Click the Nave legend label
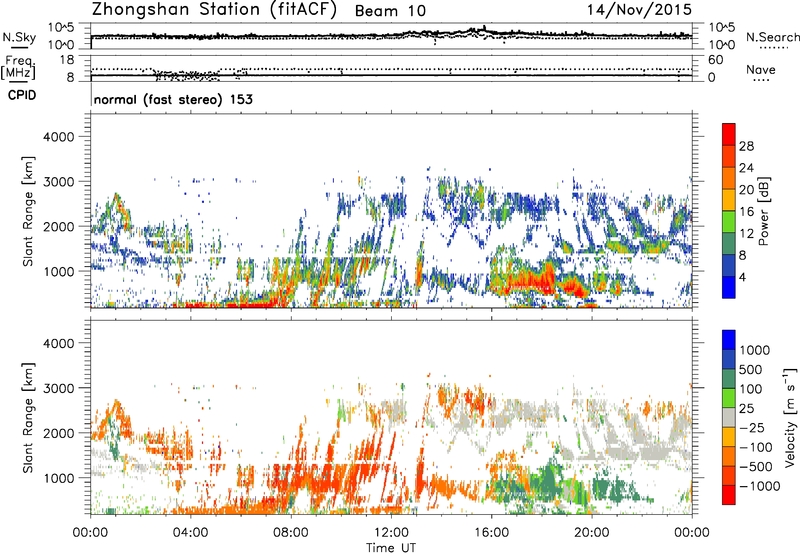Image resolution: width=800 pixels, height=554 pixels. click(761, 70)
